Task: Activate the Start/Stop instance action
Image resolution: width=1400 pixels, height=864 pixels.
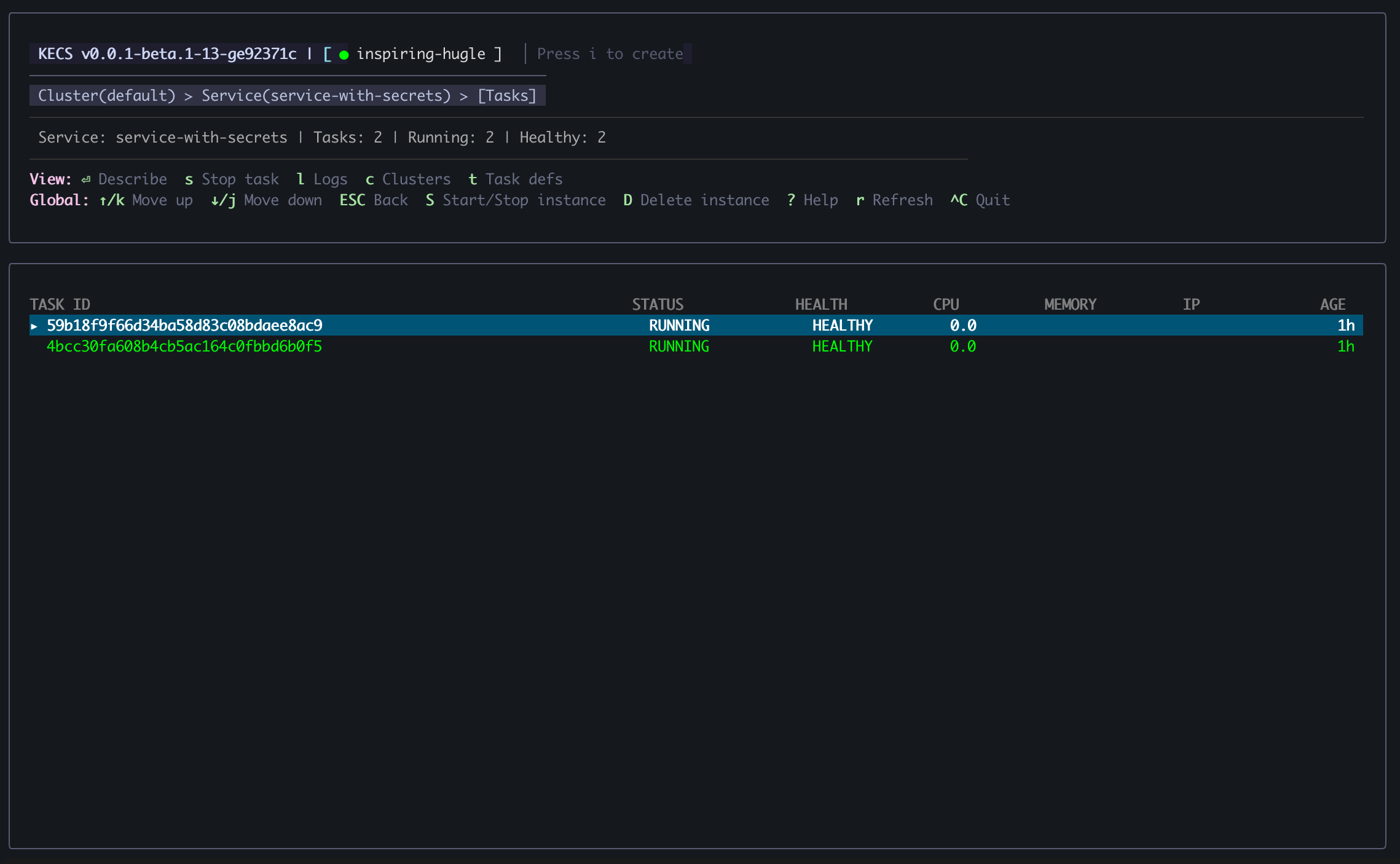Action: coord(524,200)
